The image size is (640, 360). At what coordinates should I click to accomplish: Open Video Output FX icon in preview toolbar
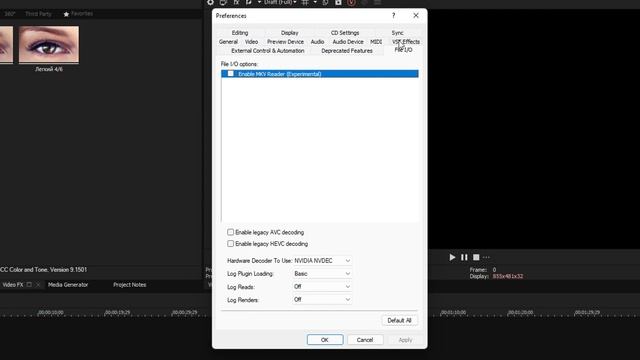pyautogui.click(x=236, y=2)
